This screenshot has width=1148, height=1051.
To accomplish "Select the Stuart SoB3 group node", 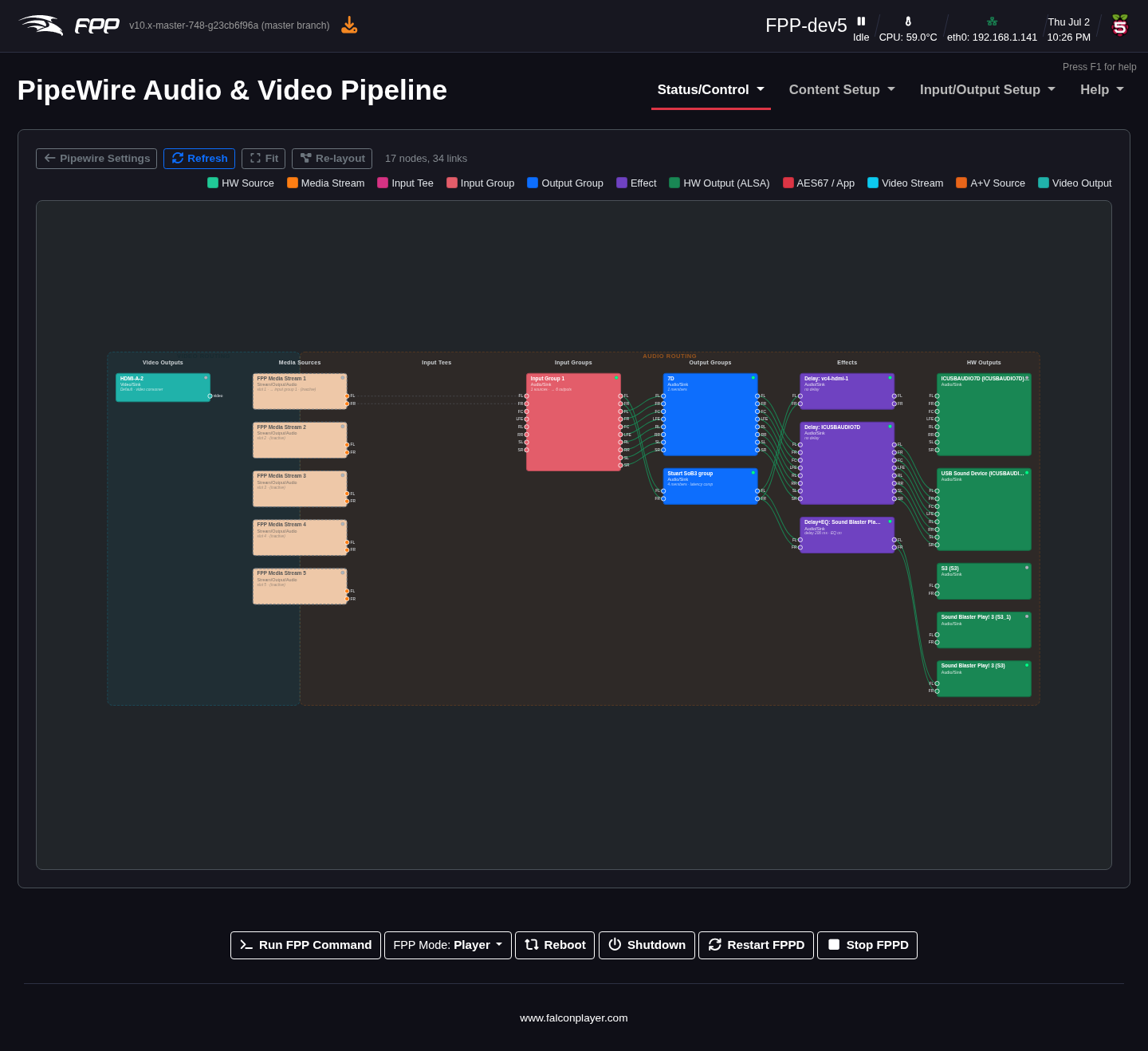I will click(x=710, y=486).
